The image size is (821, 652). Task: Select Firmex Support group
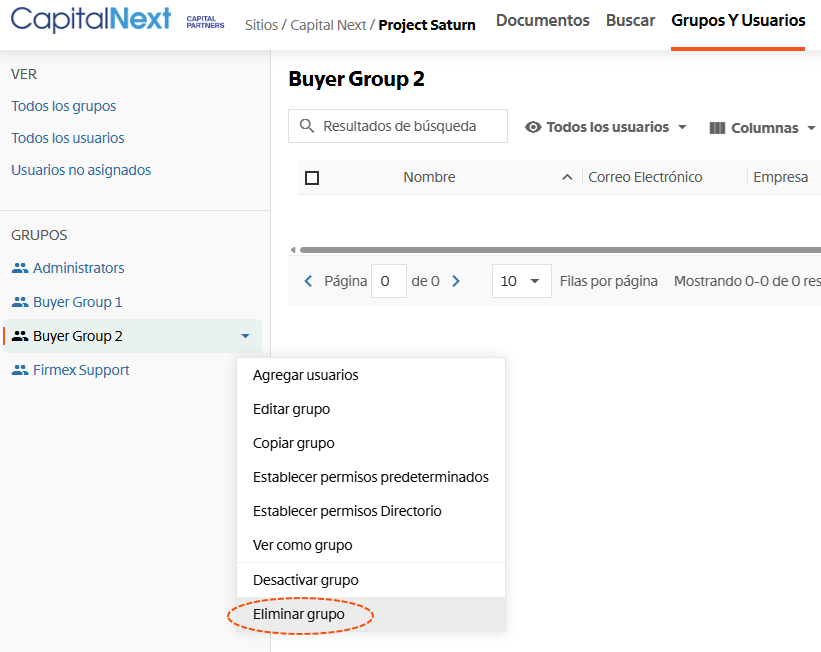coord(81,370)
